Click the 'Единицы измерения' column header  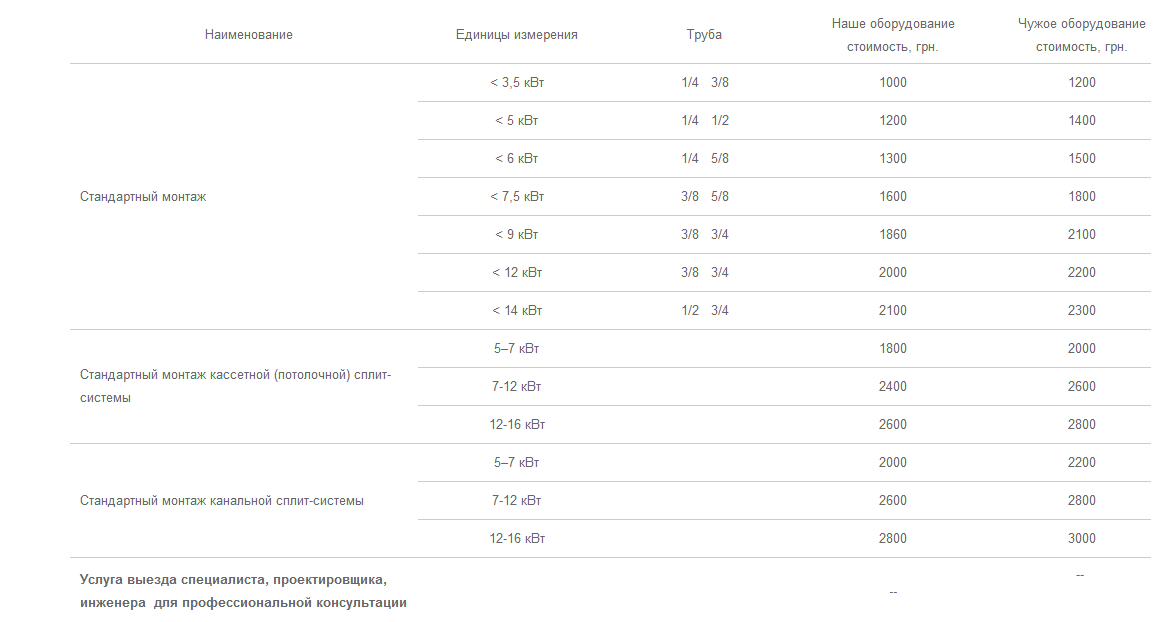[516, 35]
